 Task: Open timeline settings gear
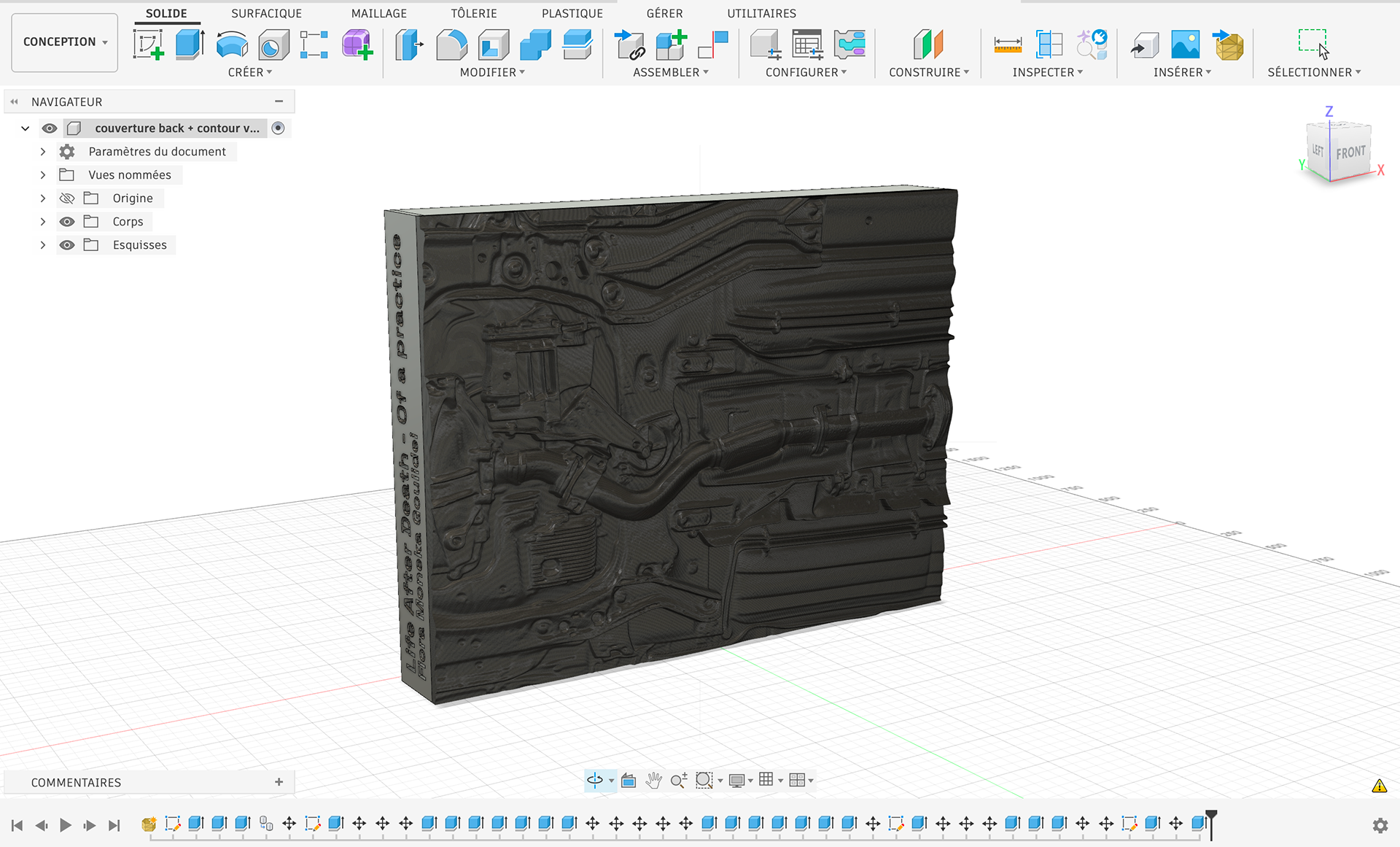(x=1380, y=825)
